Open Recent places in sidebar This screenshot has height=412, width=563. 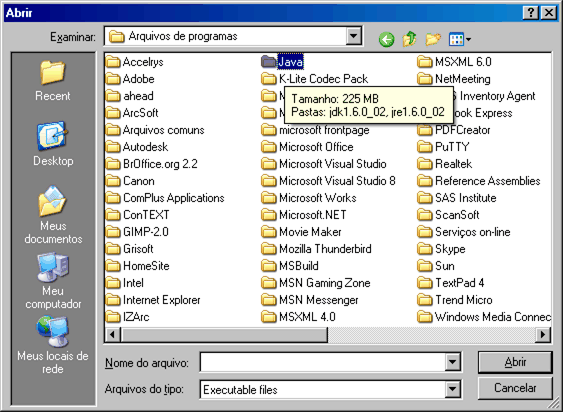tap(53, 80)
